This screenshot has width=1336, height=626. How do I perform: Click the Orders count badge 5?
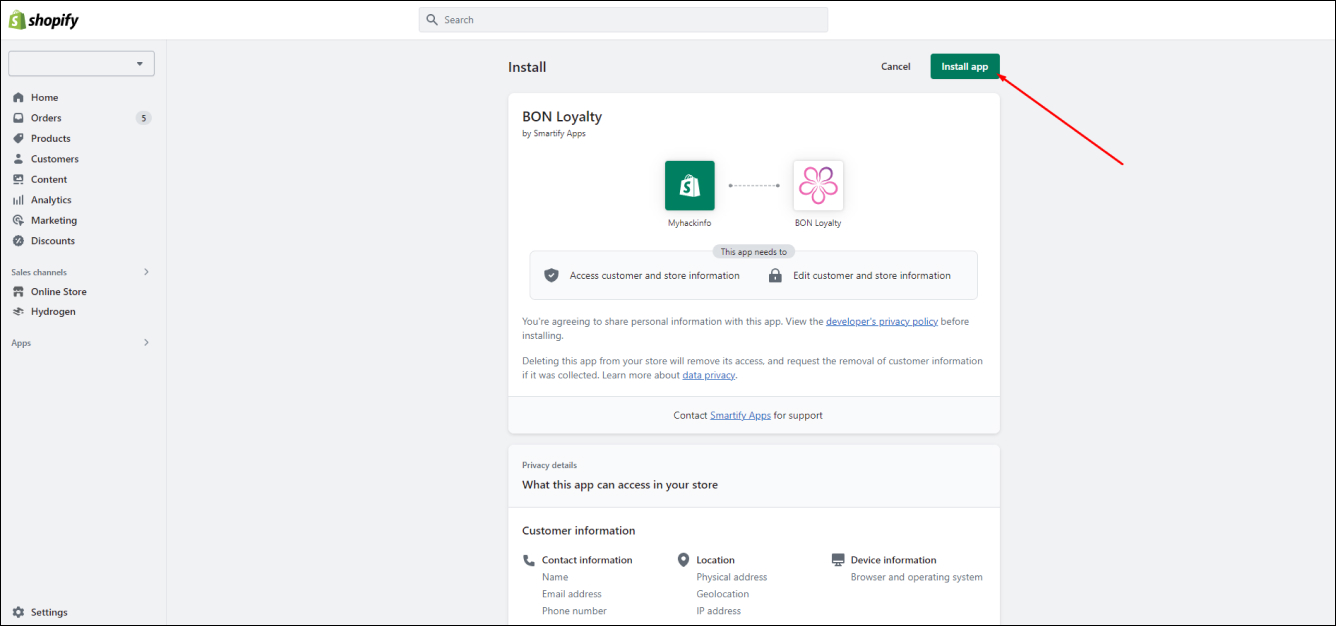click(x=144, y=118)
